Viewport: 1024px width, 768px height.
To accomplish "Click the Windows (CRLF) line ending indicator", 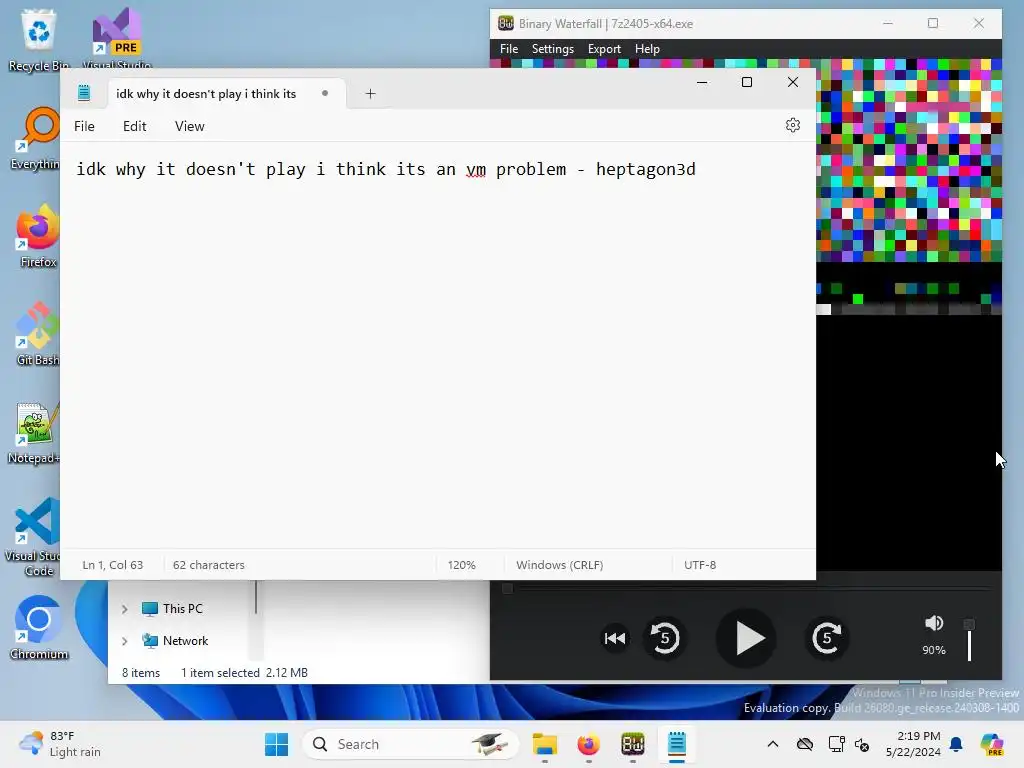I will tap(559, 565).
